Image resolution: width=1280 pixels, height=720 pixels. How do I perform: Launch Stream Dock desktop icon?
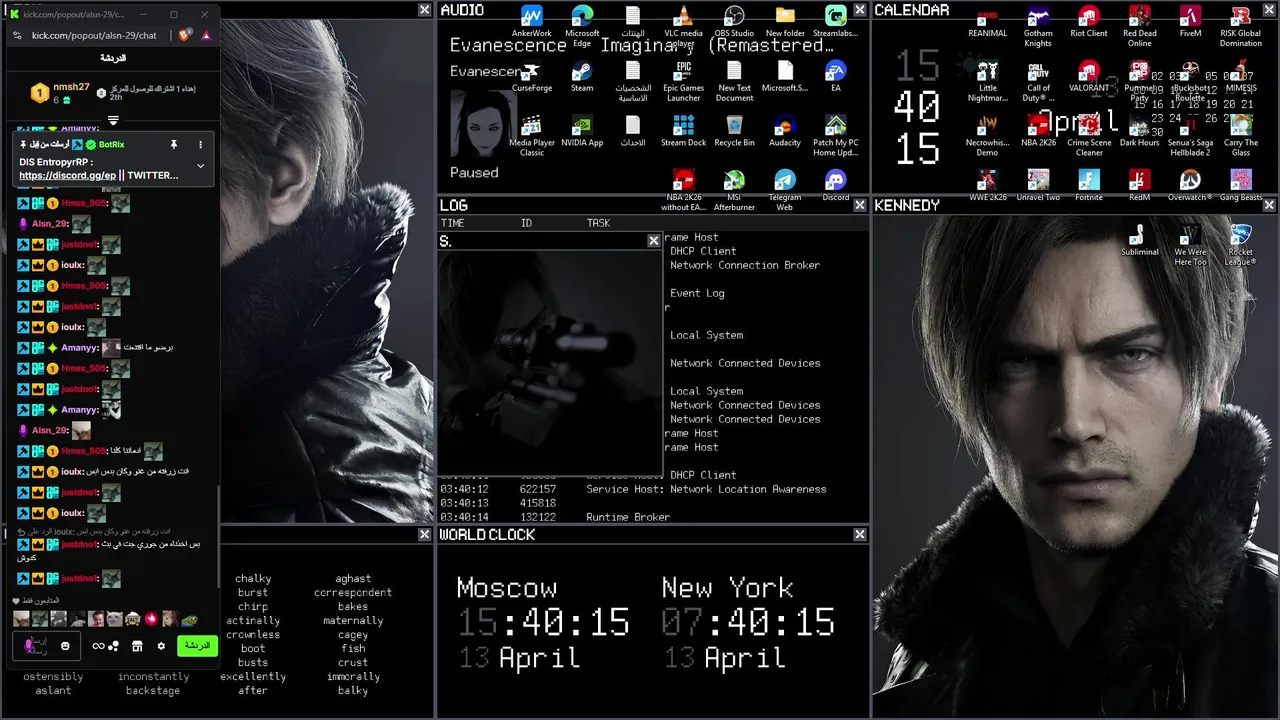(683, 132)
